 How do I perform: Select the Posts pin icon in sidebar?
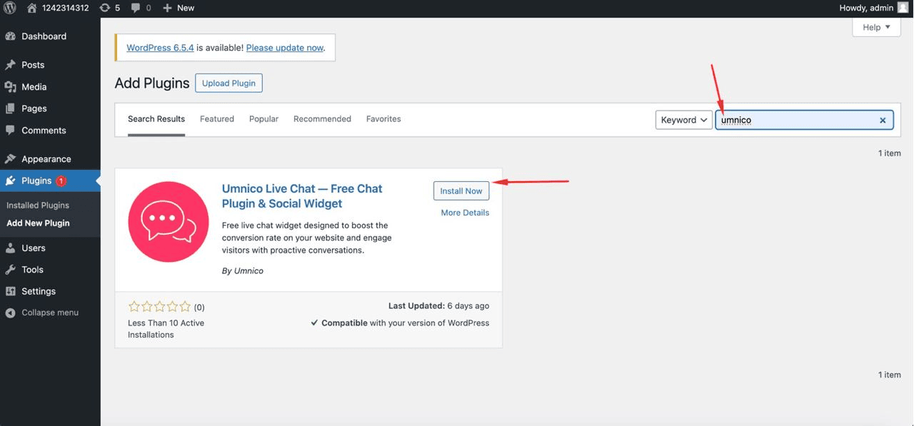10,65
